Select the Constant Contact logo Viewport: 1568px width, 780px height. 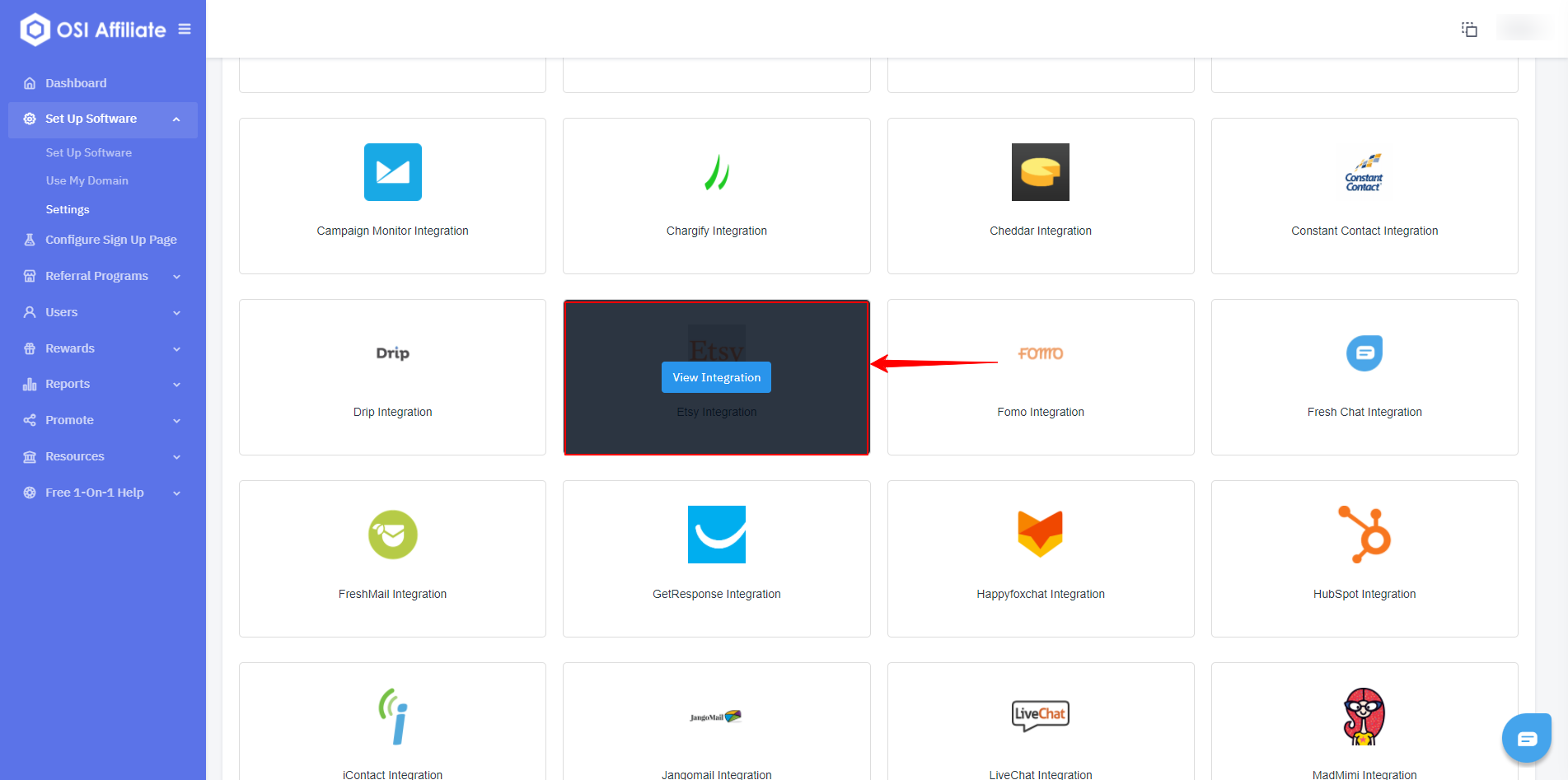pos(1364,172)
